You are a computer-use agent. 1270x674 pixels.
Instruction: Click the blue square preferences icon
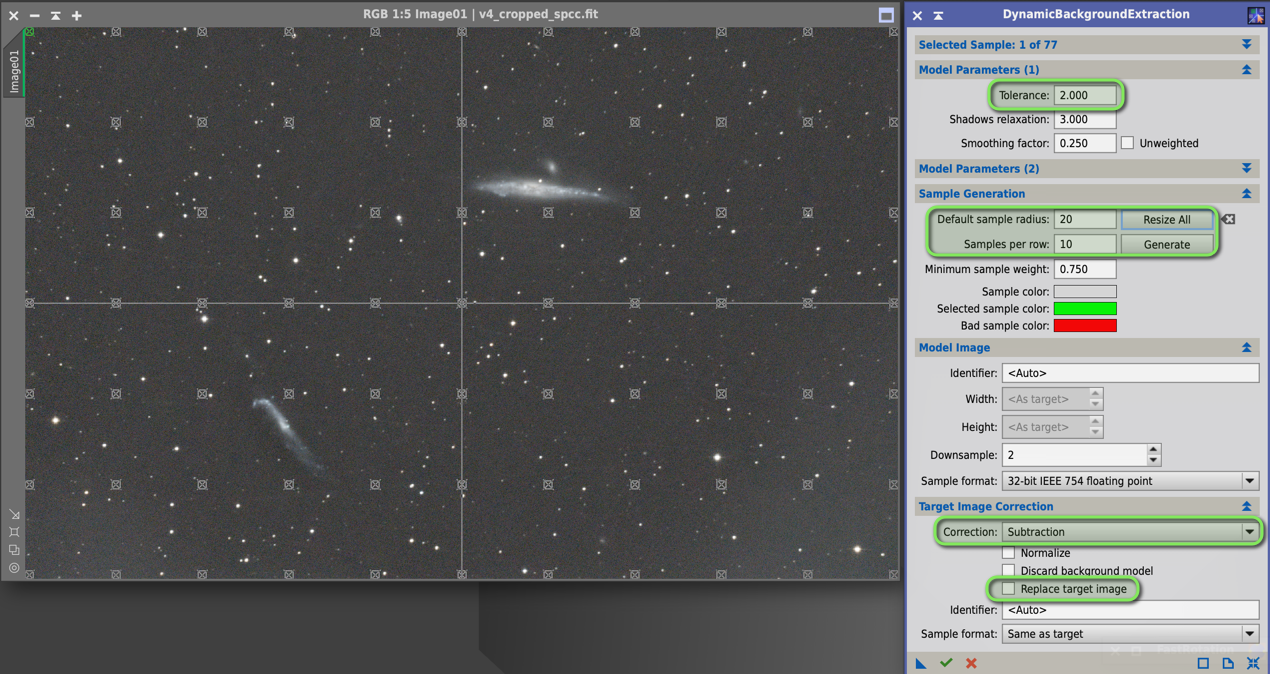(1203, 663)
